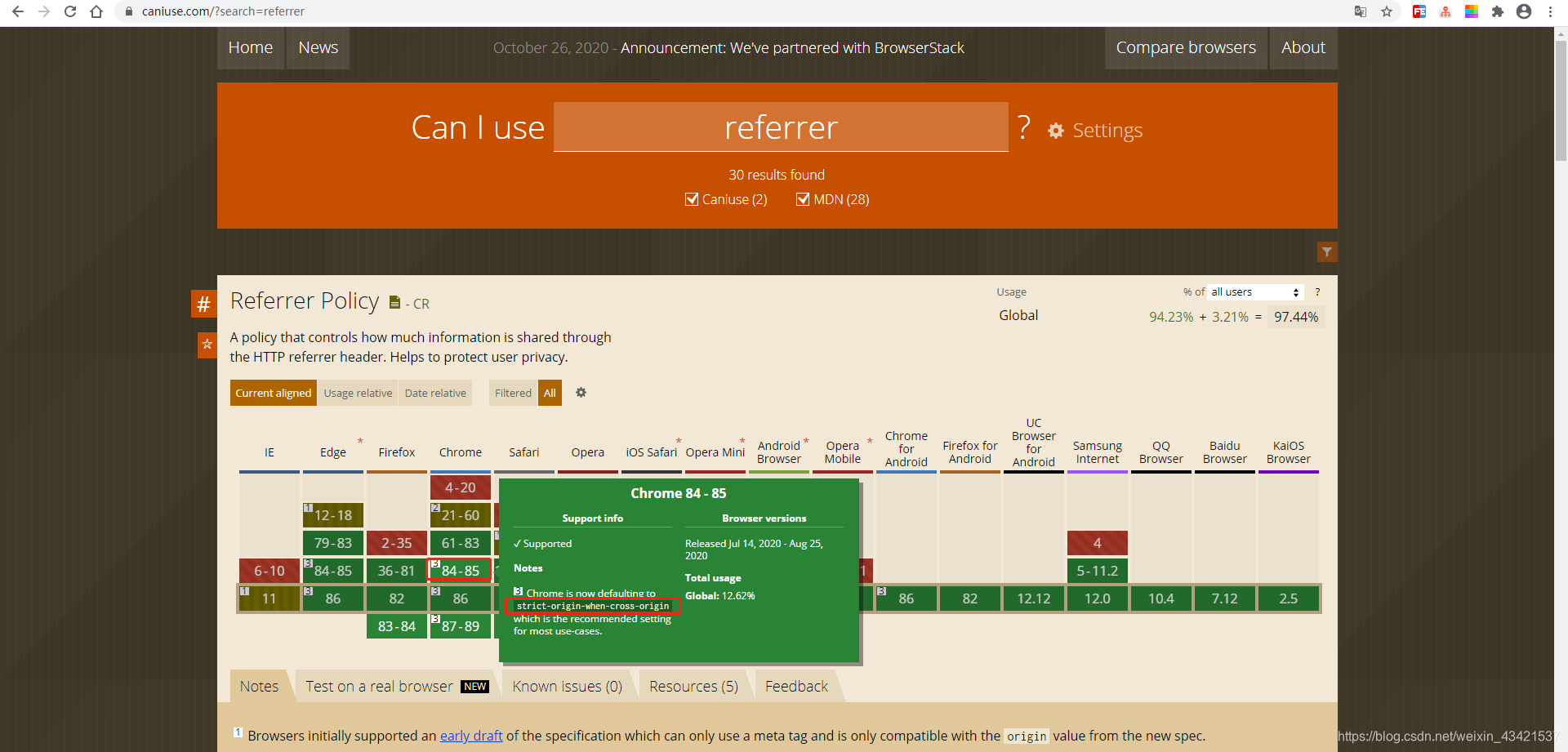Select Firefox 2-35 version cell
The width and height of the screenshot is (1568, 752).
[397, 543]
